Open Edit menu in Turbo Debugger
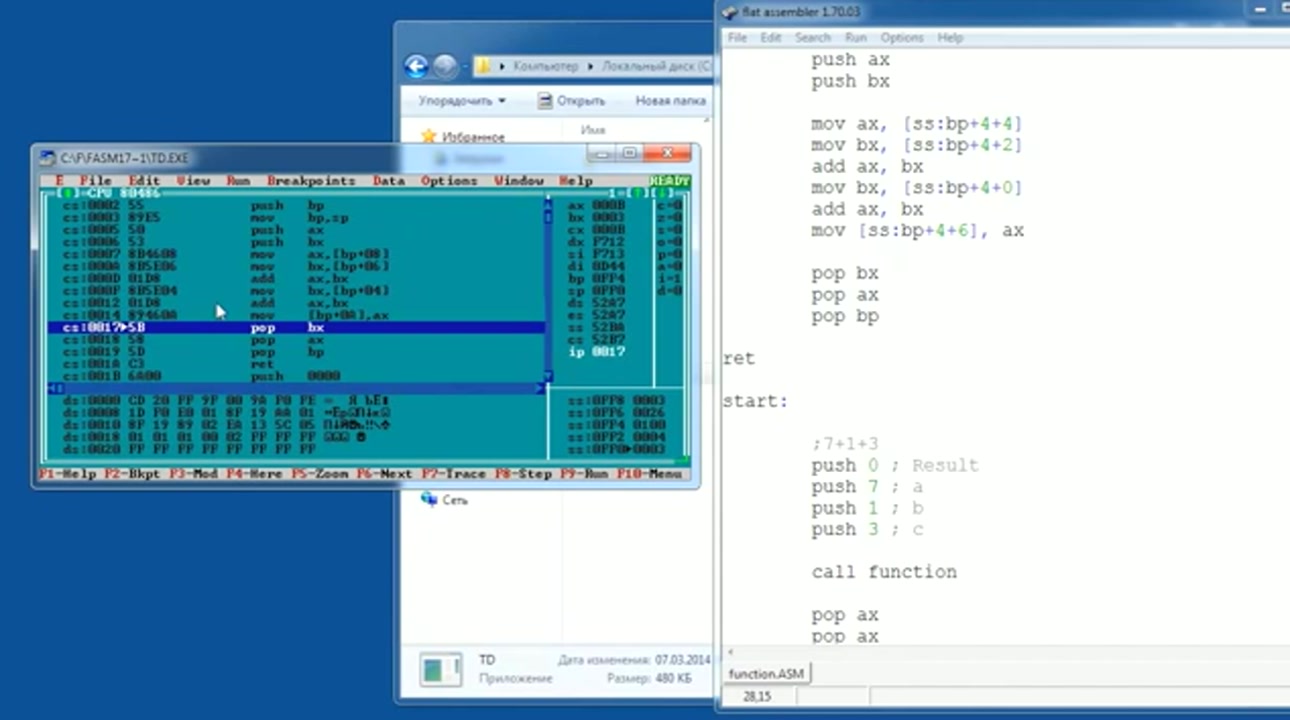The image size is (1290, 720). (144, 181)
